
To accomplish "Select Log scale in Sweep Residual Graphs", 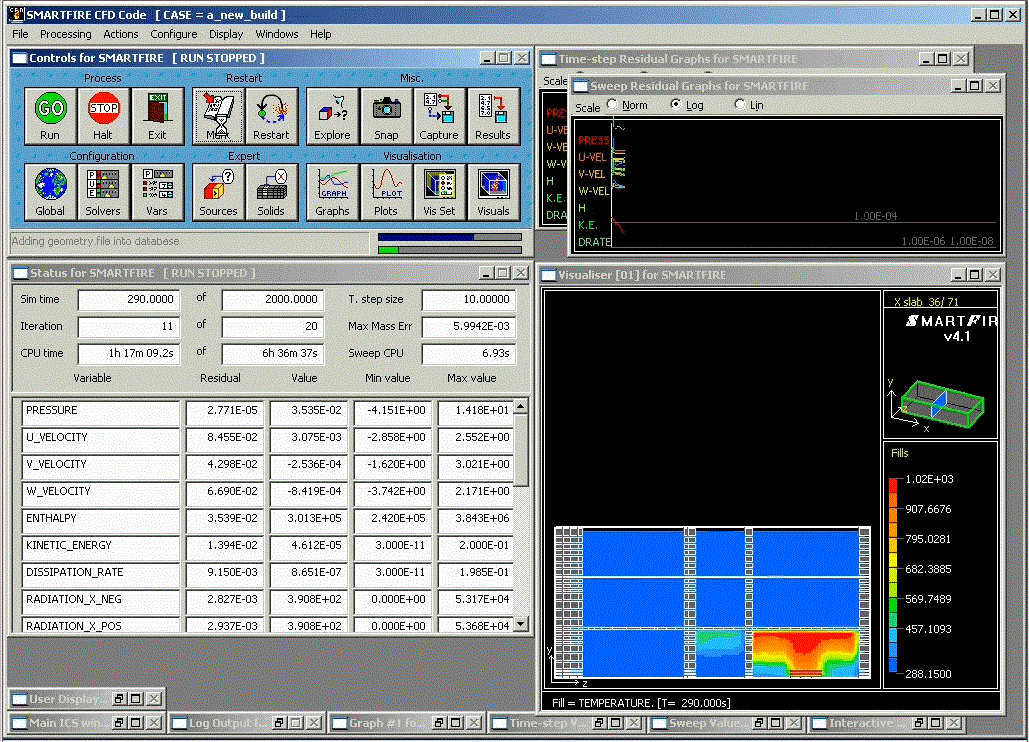I will click(x=675, y=104).
